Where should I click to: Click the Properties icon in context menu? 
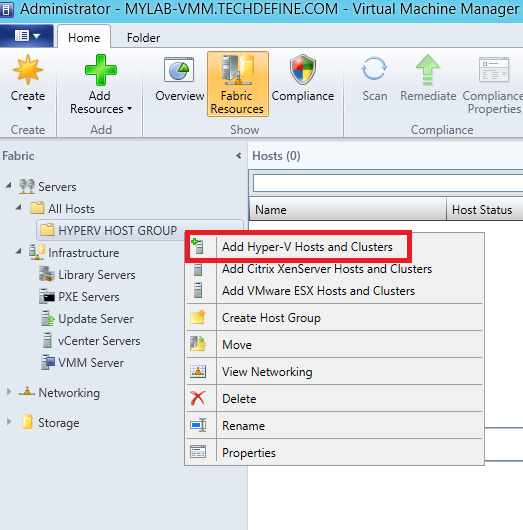[198, 452]
